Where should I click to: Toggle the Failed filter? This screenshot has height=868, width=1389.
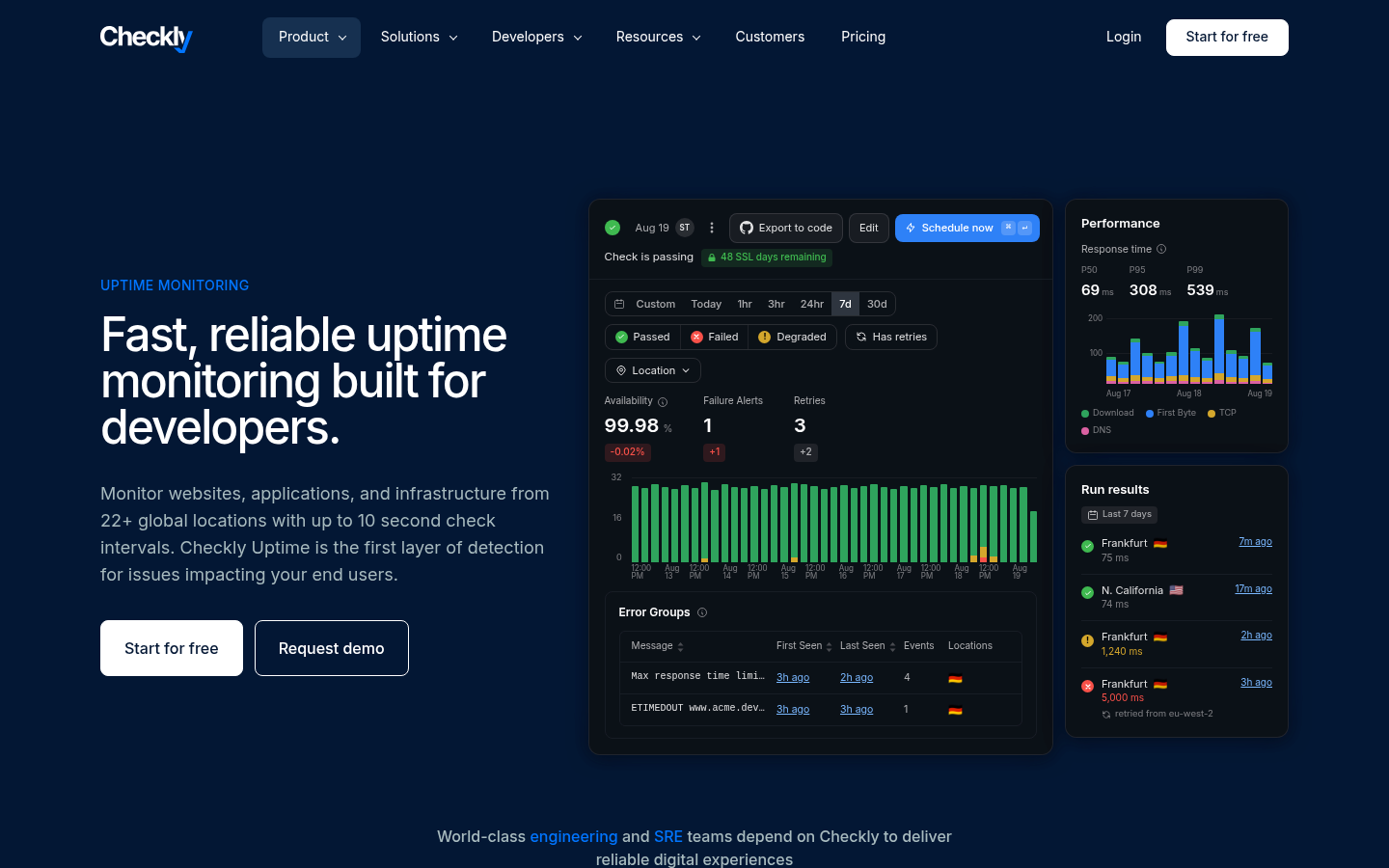(715, 337)
